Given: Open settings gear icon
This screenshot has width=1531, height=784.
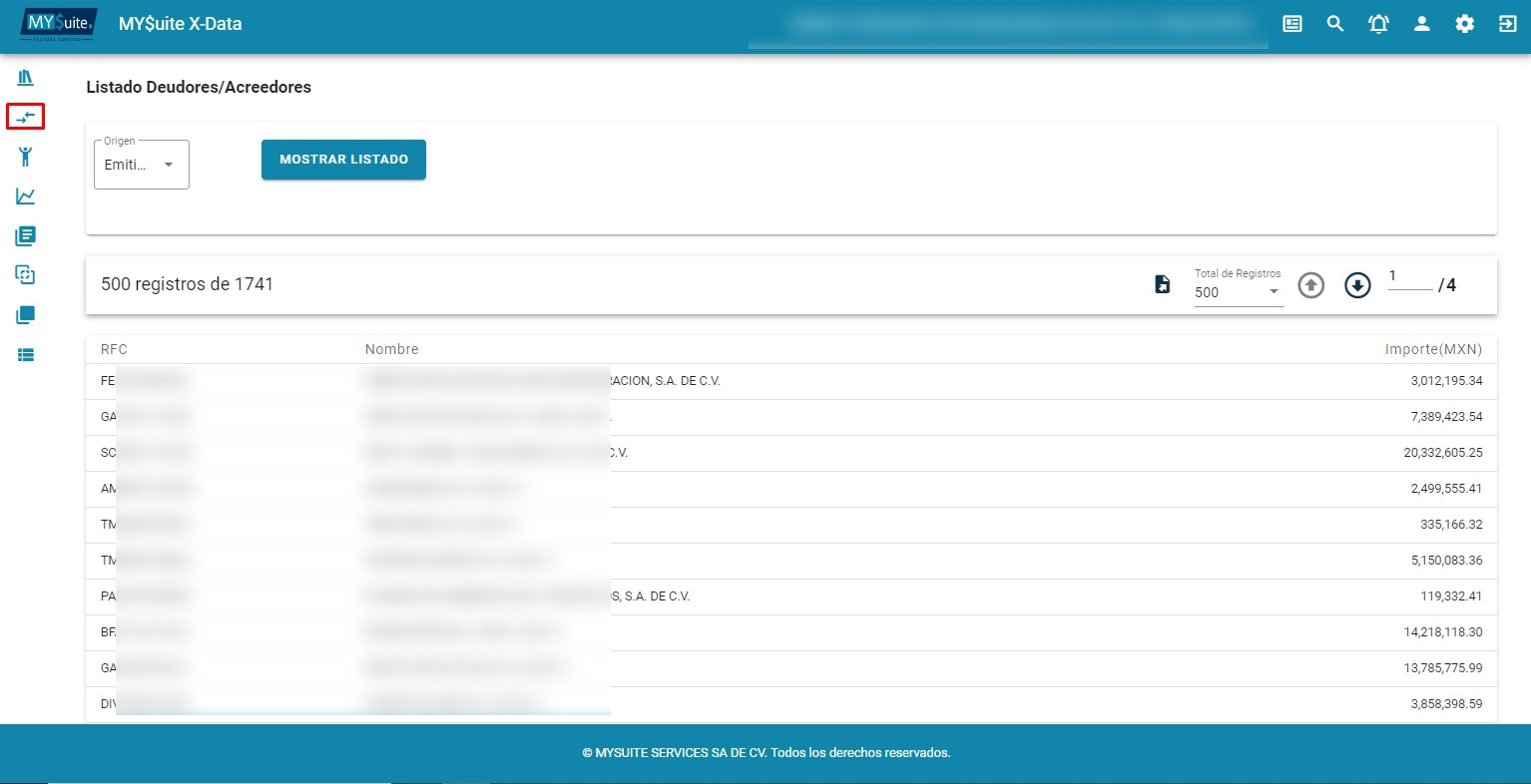Looking at the screenshot, I should tap(1464, 24).
